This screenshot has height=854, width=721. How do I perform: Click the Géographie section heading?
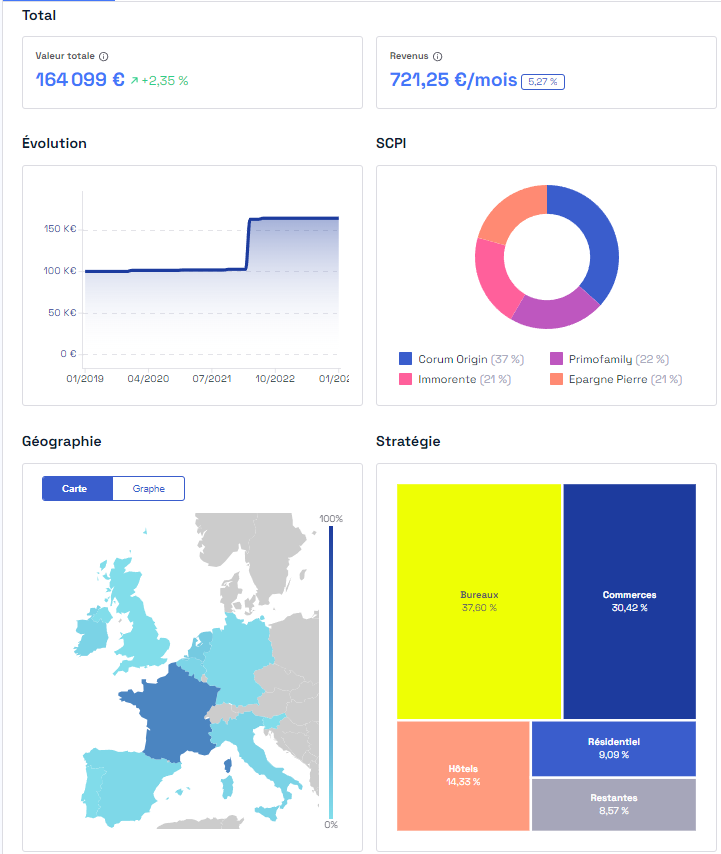tap(62, 442)
